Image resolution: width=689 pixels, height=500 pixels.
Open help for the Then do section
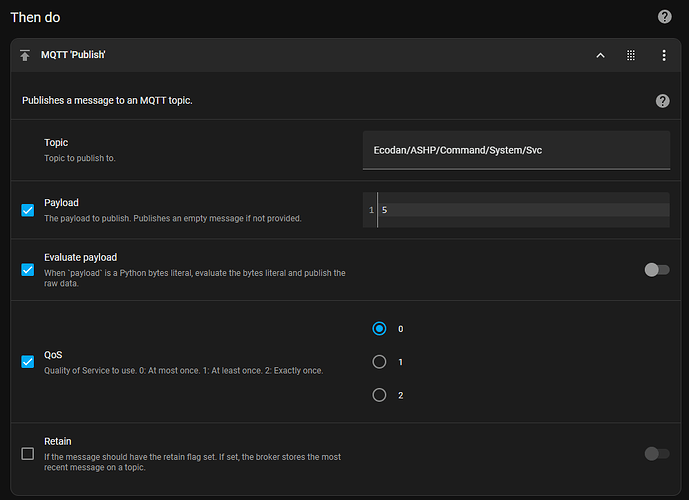tap(664, 17)
